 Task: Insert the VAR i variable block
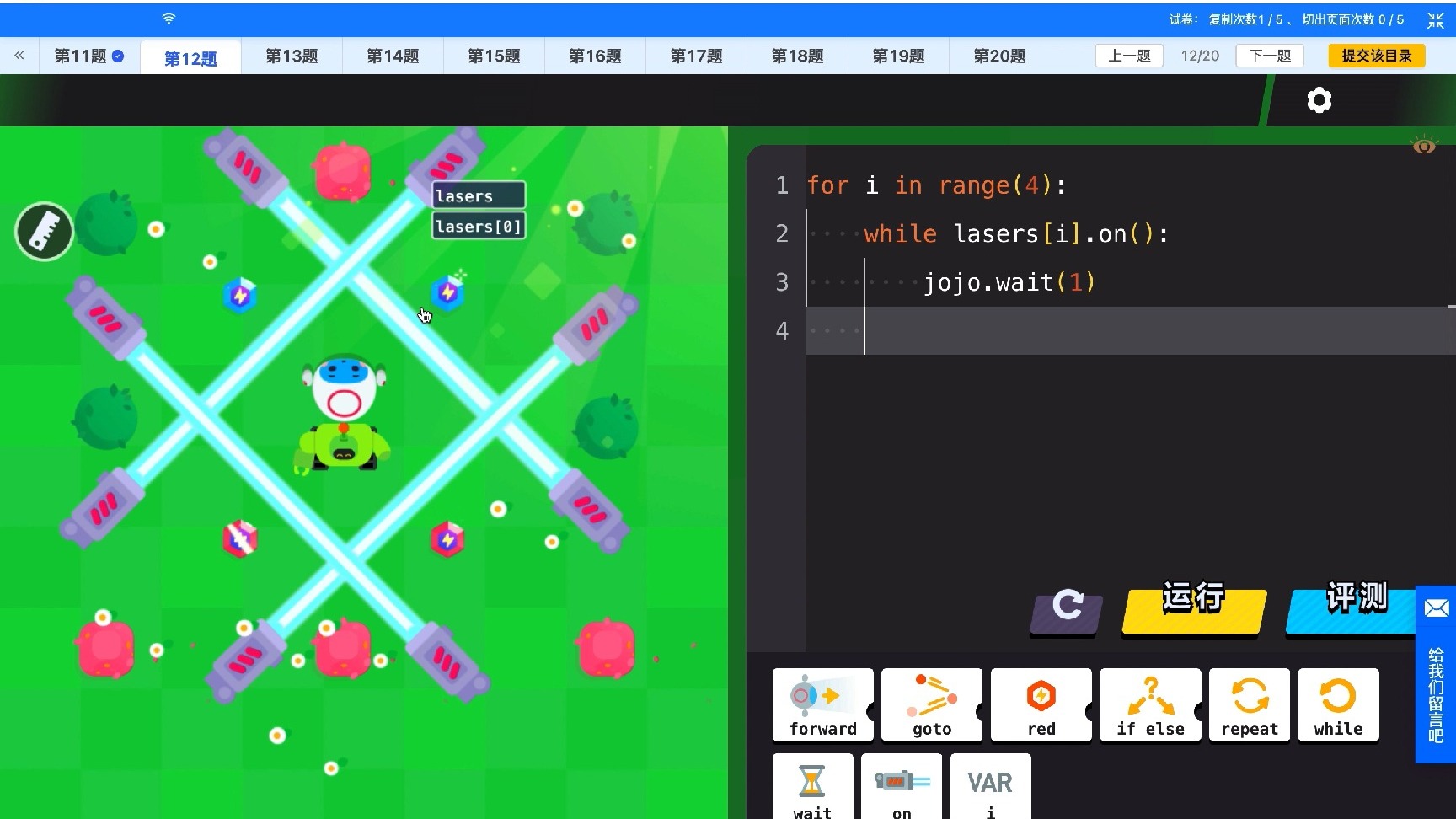990,787
